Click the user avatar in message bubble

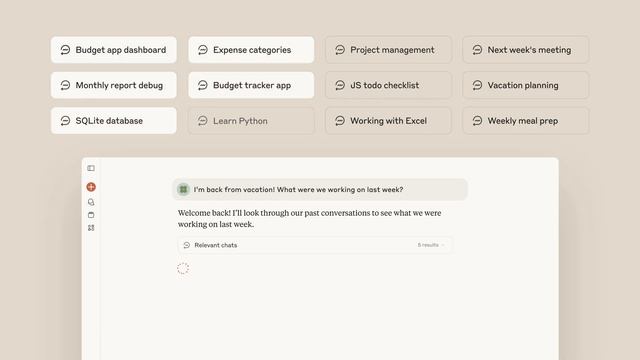(183, 189)
